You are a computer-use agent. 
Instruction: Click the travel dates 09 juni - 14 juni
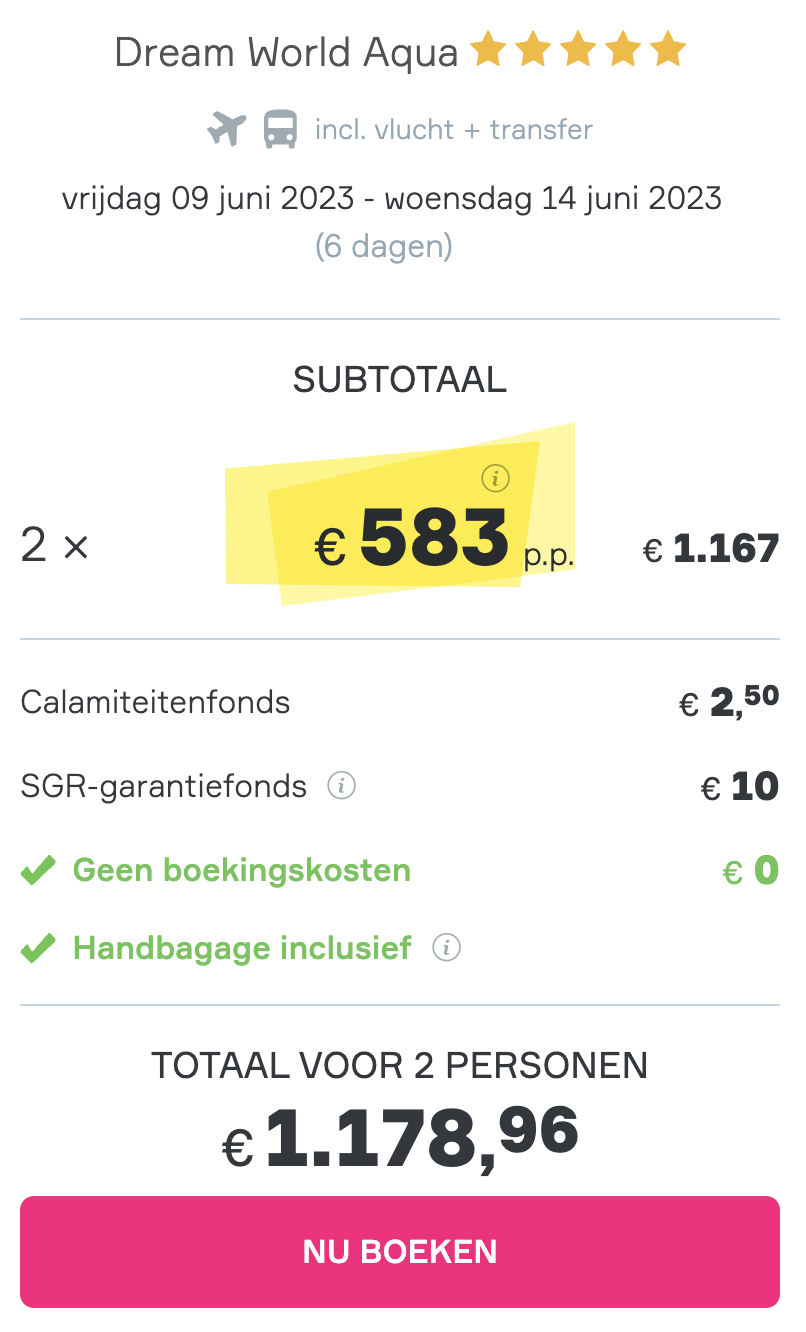tap(392, 198)
